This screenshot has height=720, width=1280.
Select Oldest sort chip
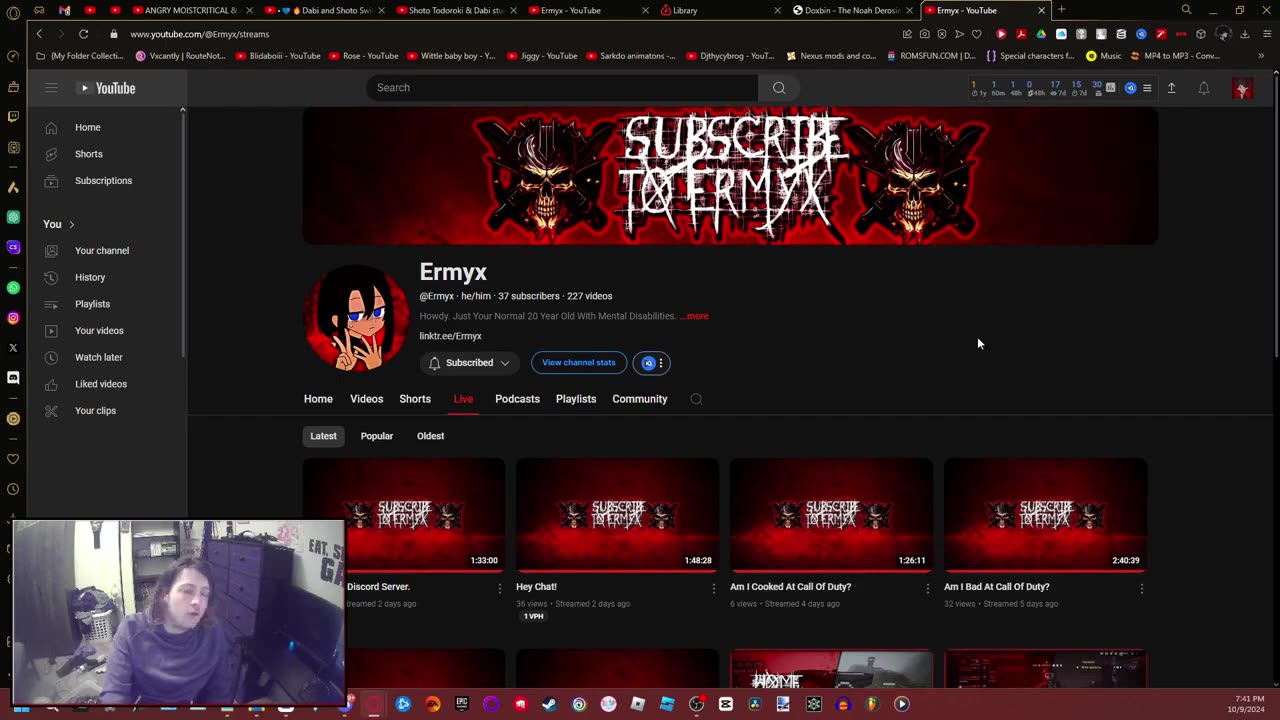coord(430,436)
